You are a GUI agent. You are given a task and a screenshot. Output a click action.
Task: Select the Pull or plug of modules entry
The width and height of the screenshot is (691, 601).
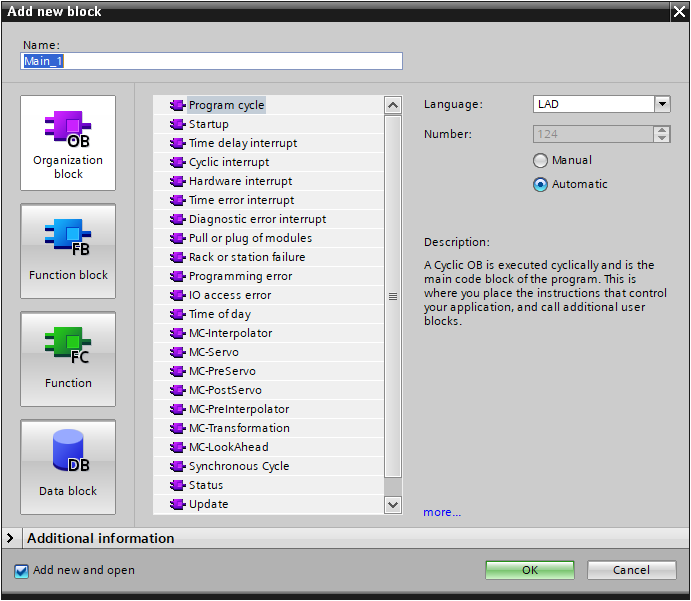[268, 238]
